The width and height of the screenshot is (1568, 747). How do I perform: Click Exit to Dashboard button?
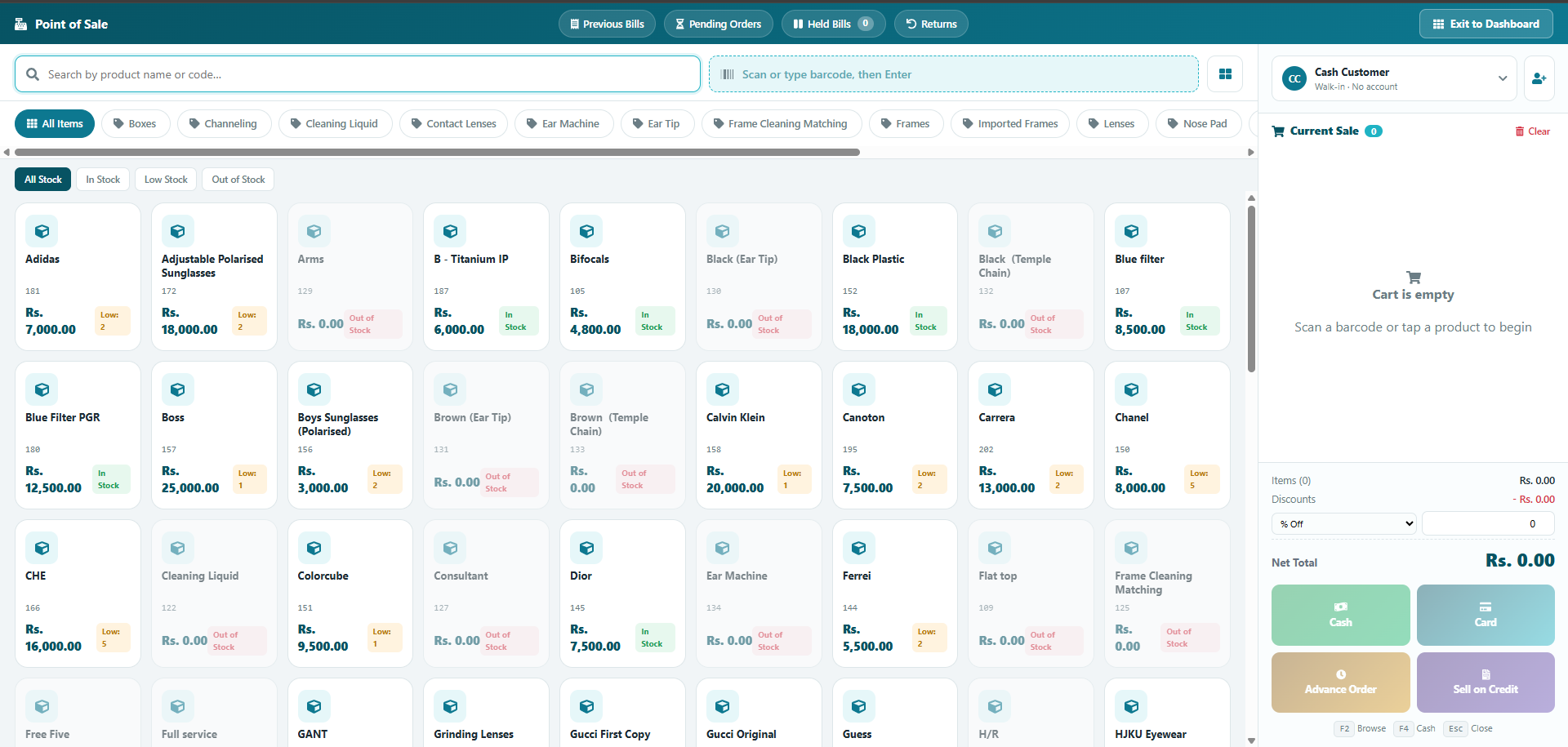point(1486,24)
